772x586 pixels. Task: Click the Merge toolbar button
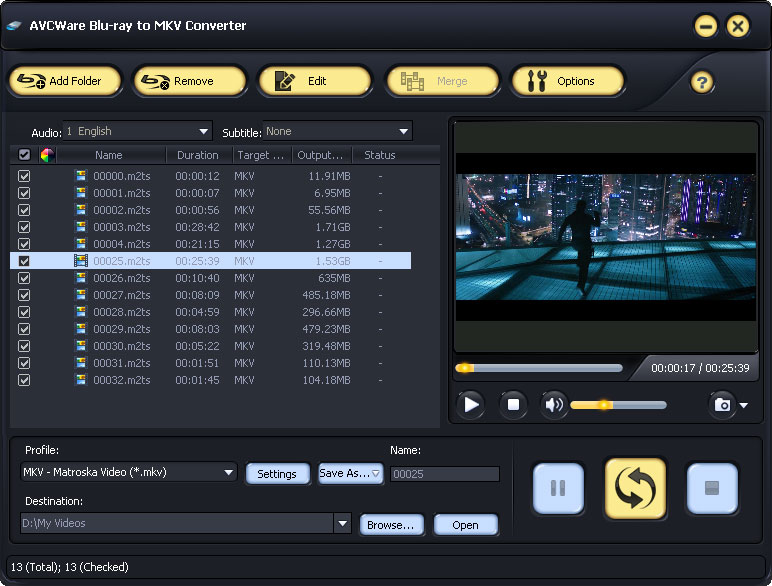(443, 81)
